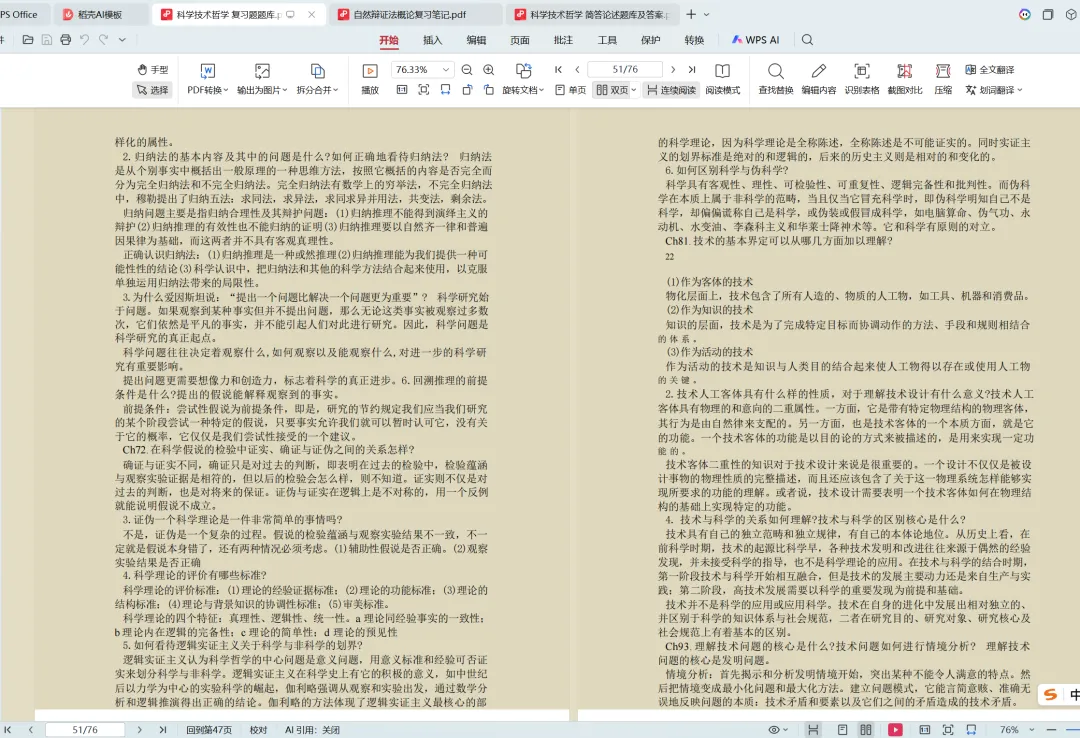Click the print icon in quick access bar
Viewport: 1080px width, 738px height.
[65, 40]
